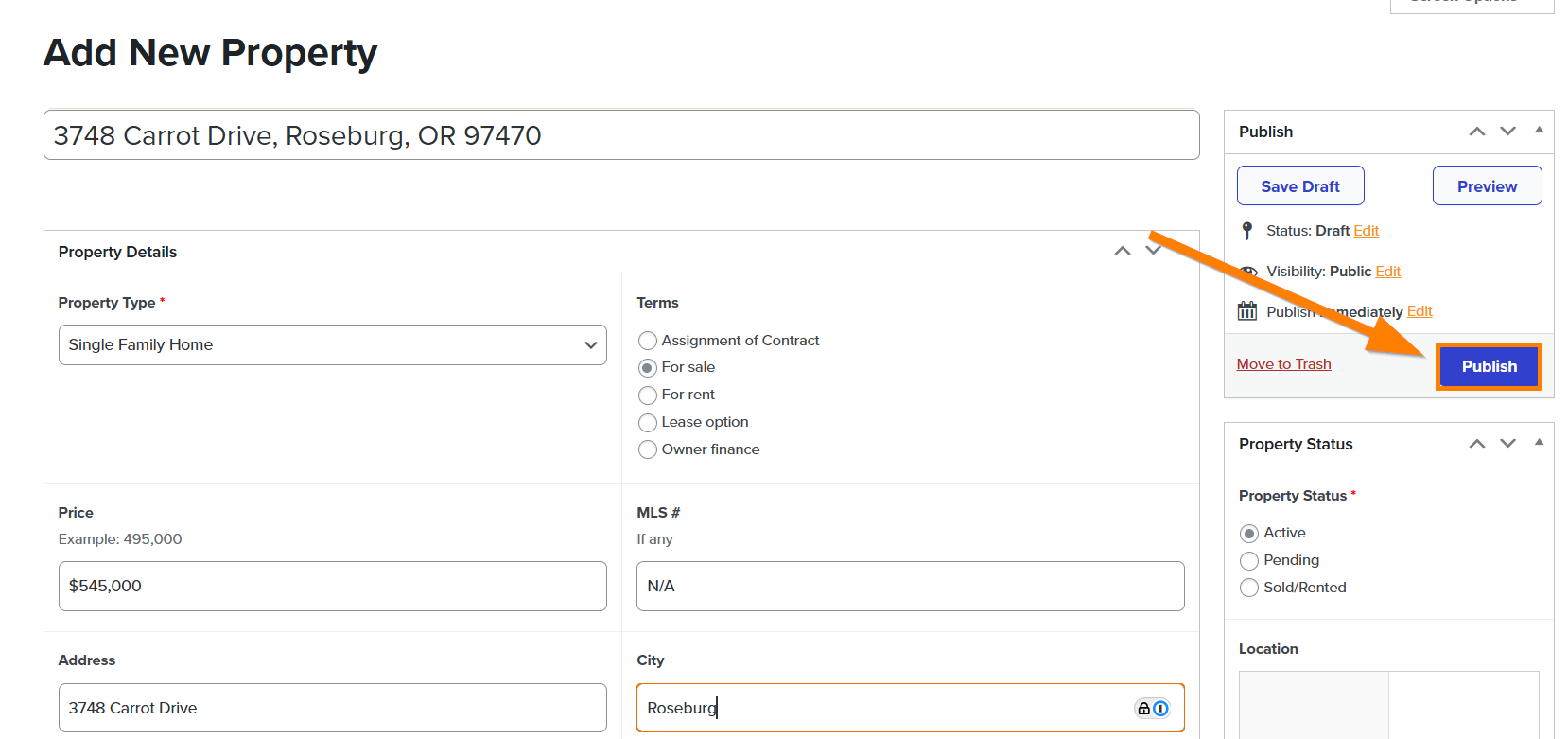The width and height of the screenshot is (1568, 739).
Task: Mark the property as Sold/Rented
Action: [1249, 589]
